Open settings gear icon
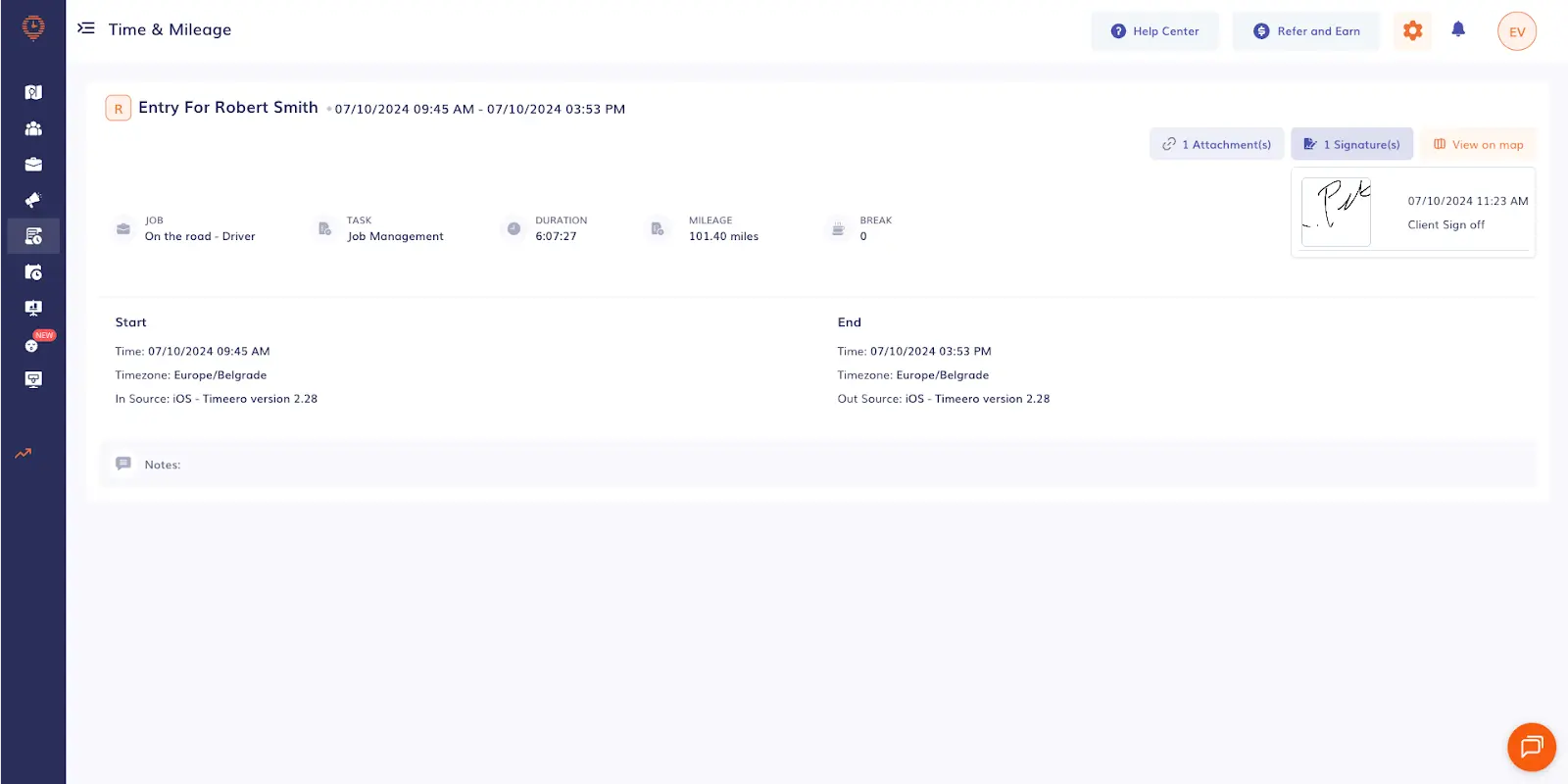 [1412, 30]
